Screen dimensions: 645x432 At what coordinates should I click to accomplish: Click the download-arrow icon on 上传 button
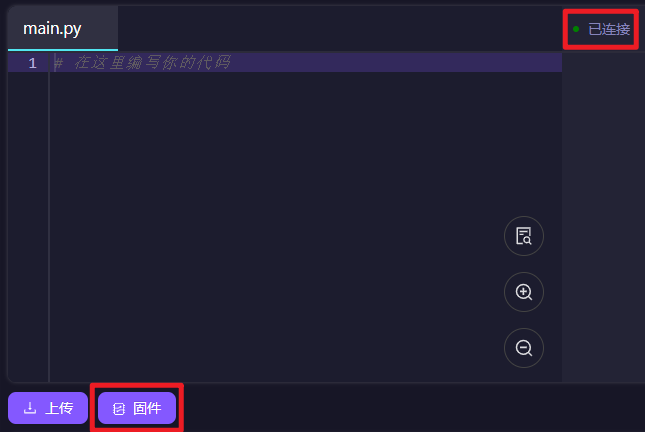click(x=30, y=408)
